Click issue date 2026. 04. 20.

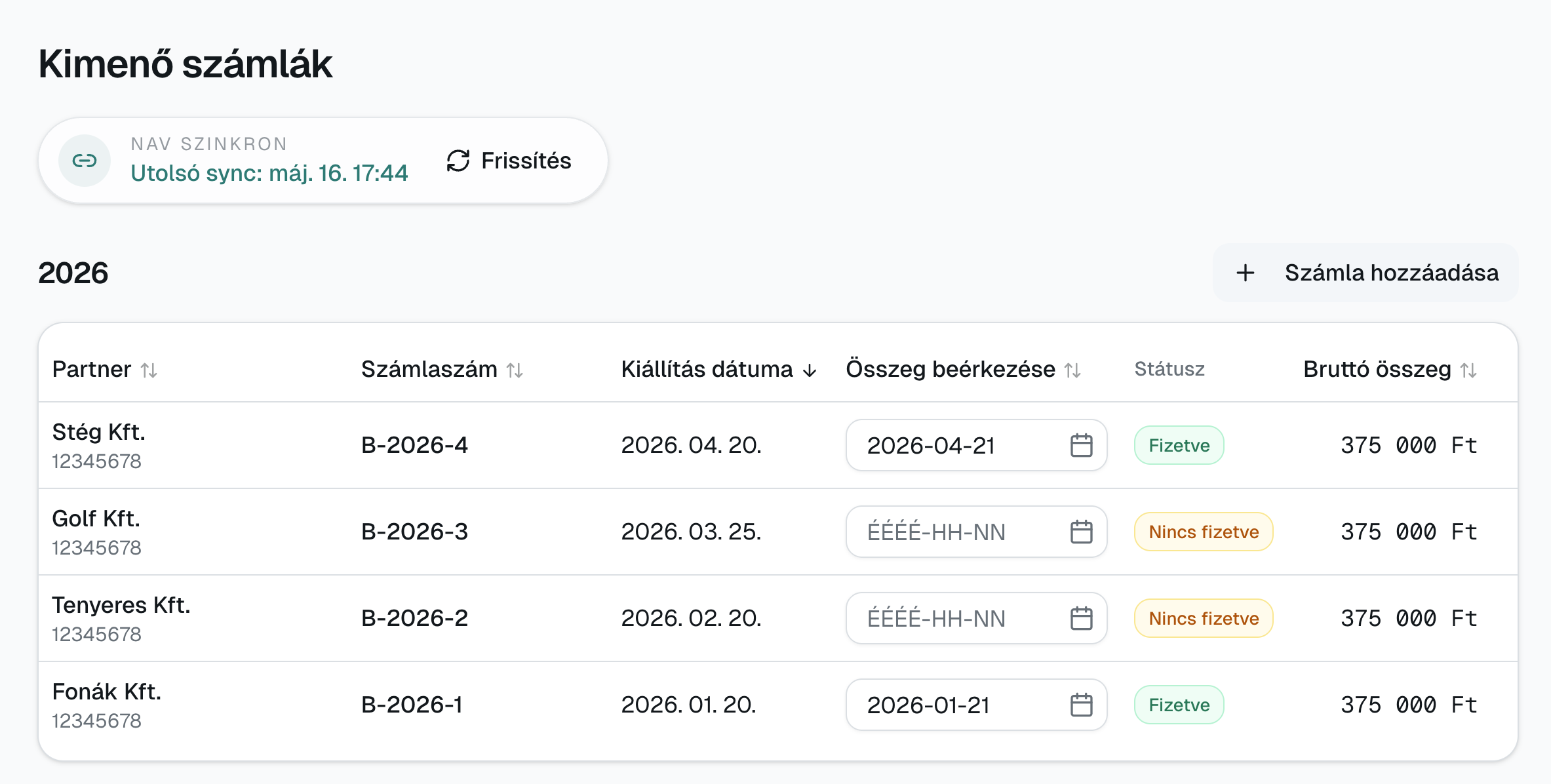pyautogui.click(x=692, y=445)
